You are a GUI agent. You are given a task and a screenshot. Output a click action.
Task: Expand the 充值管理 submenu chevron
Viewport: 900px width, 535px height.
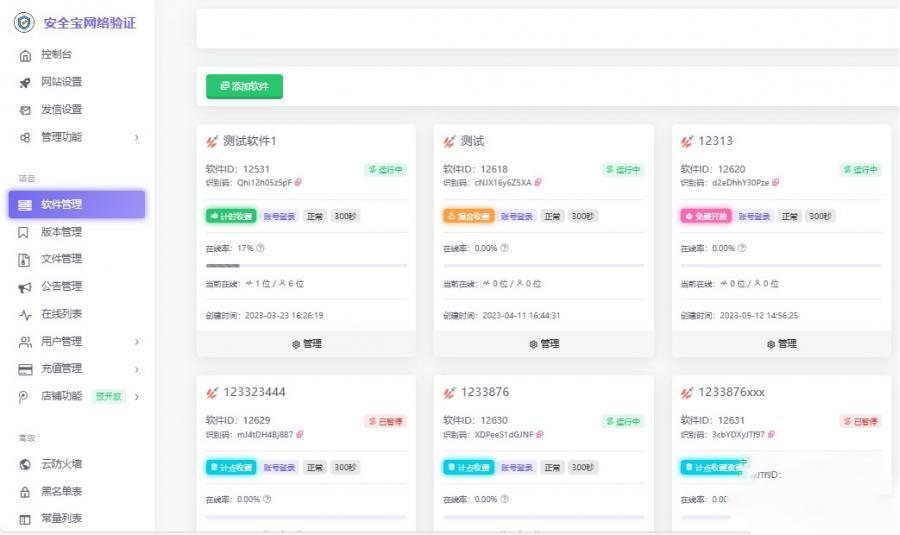[x=137, y=369]
